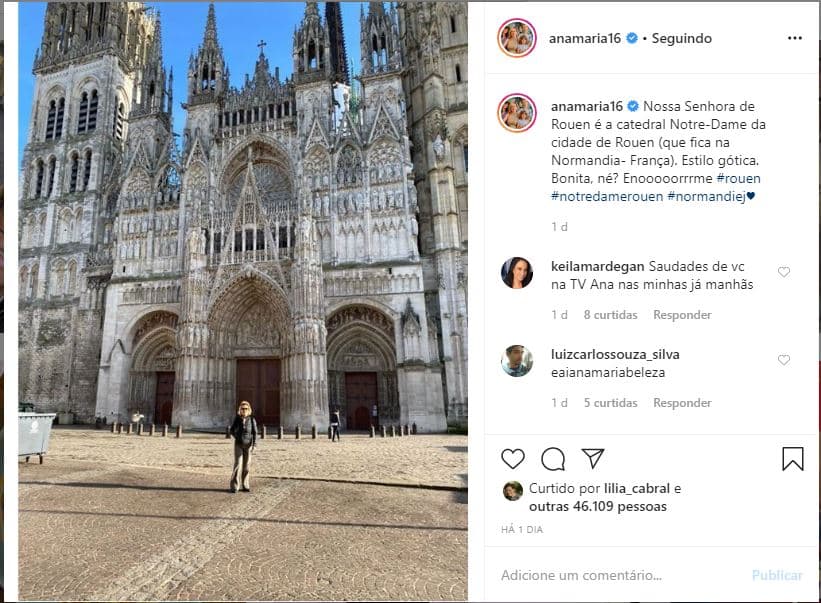Click the Rouen cathedral photo
This screenshot has height=603, width=821.
tap(243, 301)
